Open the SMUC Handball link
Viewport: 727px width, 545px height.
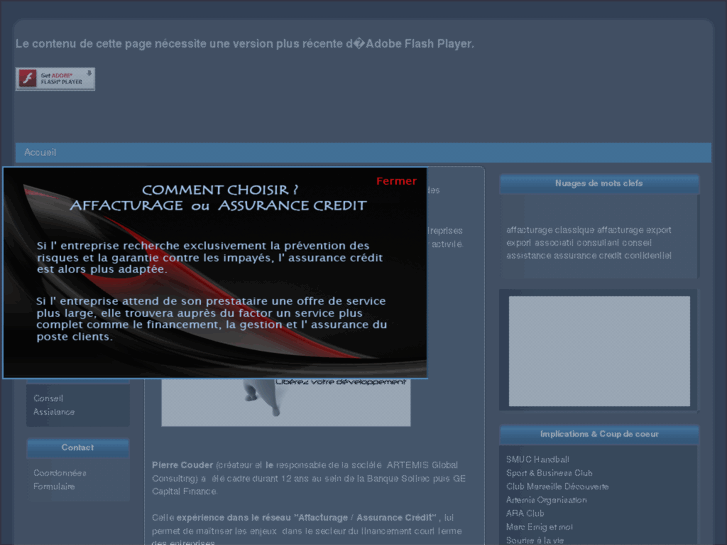tap(537, 460)
